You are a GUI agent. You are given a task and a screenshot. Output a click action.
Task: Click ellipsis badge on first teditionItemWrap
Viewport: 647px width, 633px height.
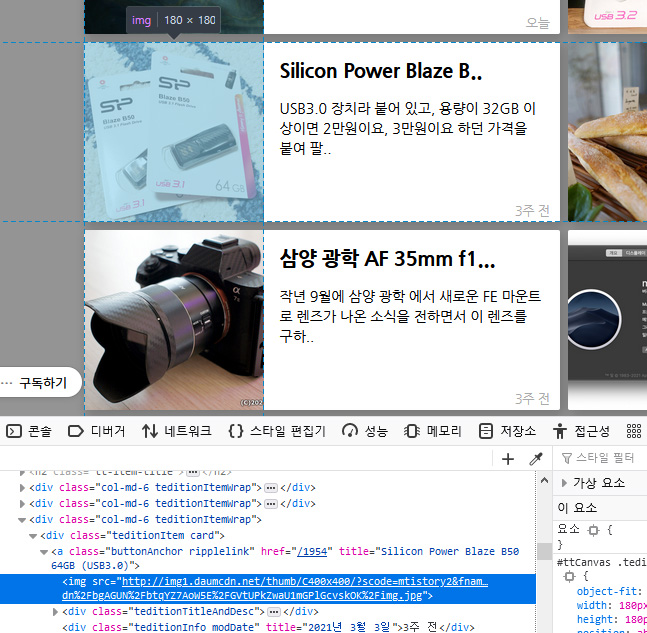pyautogui.click(x=271, y=488)
